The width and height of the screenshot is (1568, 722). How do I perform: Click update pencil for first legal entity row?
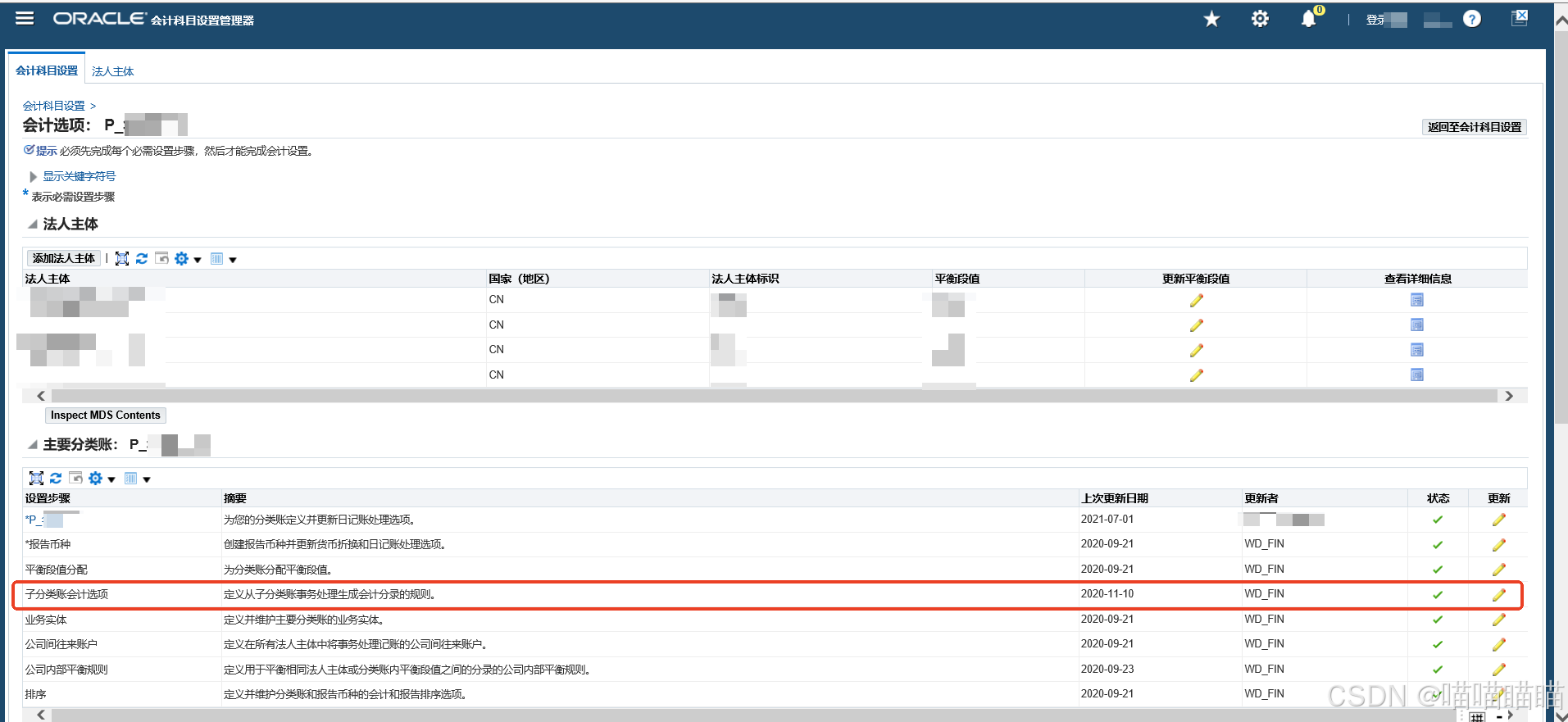point(1196,301)
